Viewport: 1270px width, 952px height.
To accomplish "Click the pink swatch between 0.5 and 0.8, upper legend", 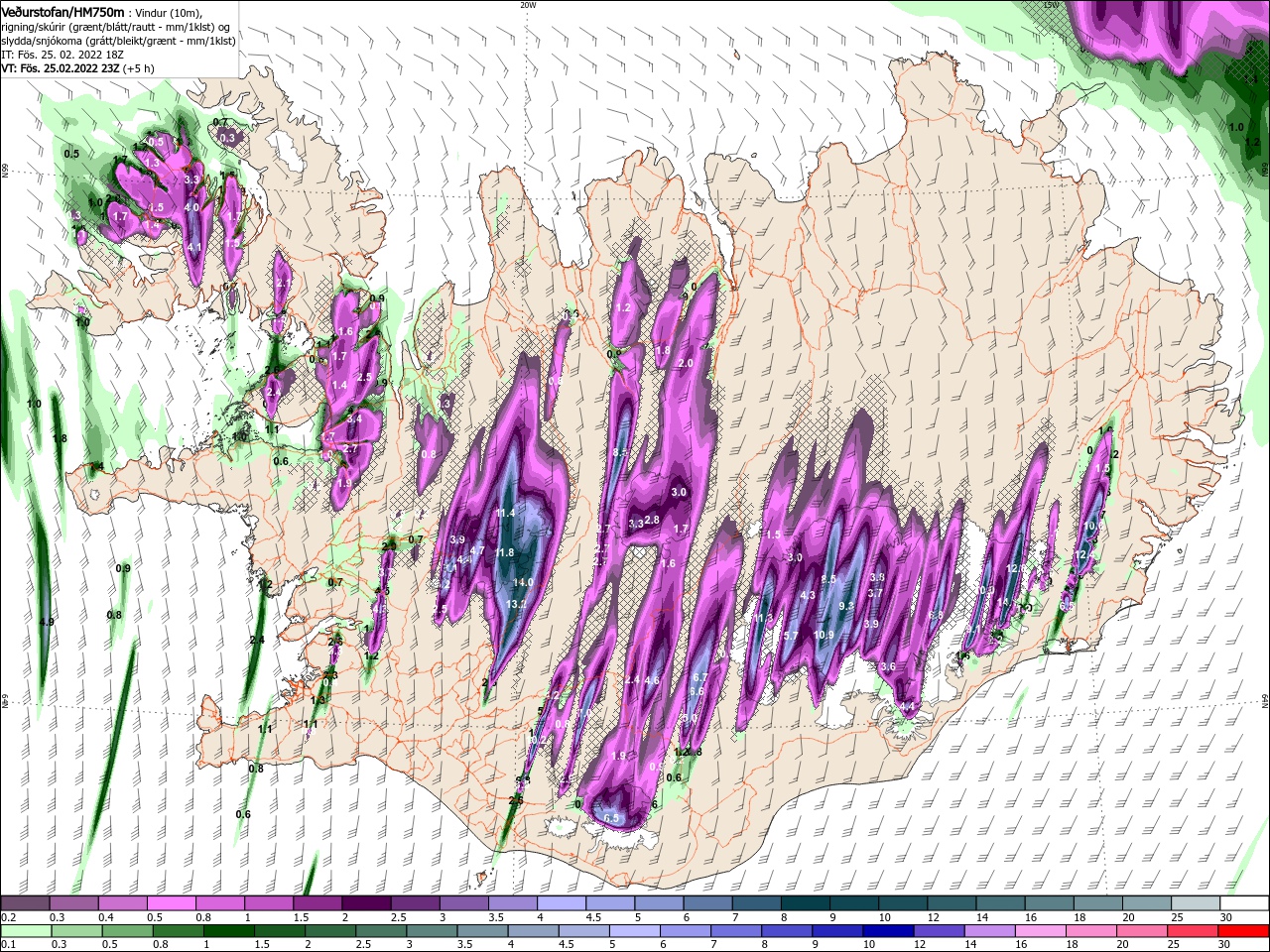I will [x=171, y=903].
